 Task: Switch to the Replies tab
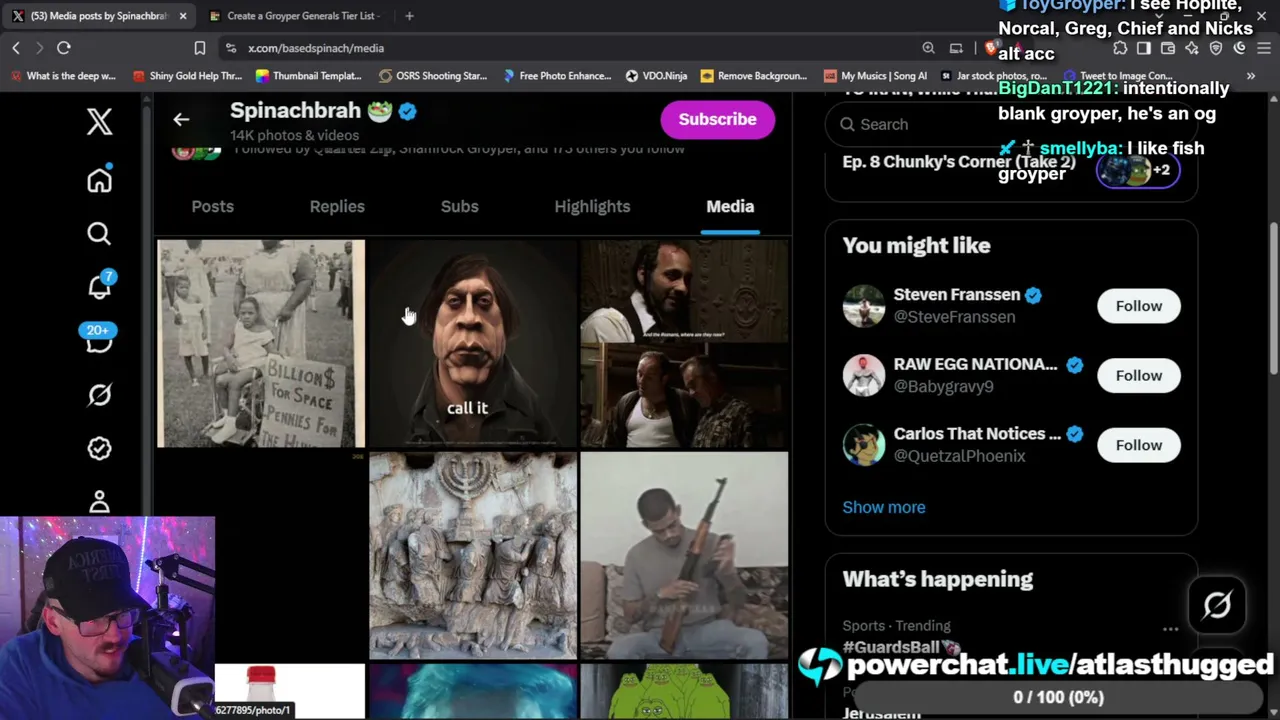pos(337,206)
